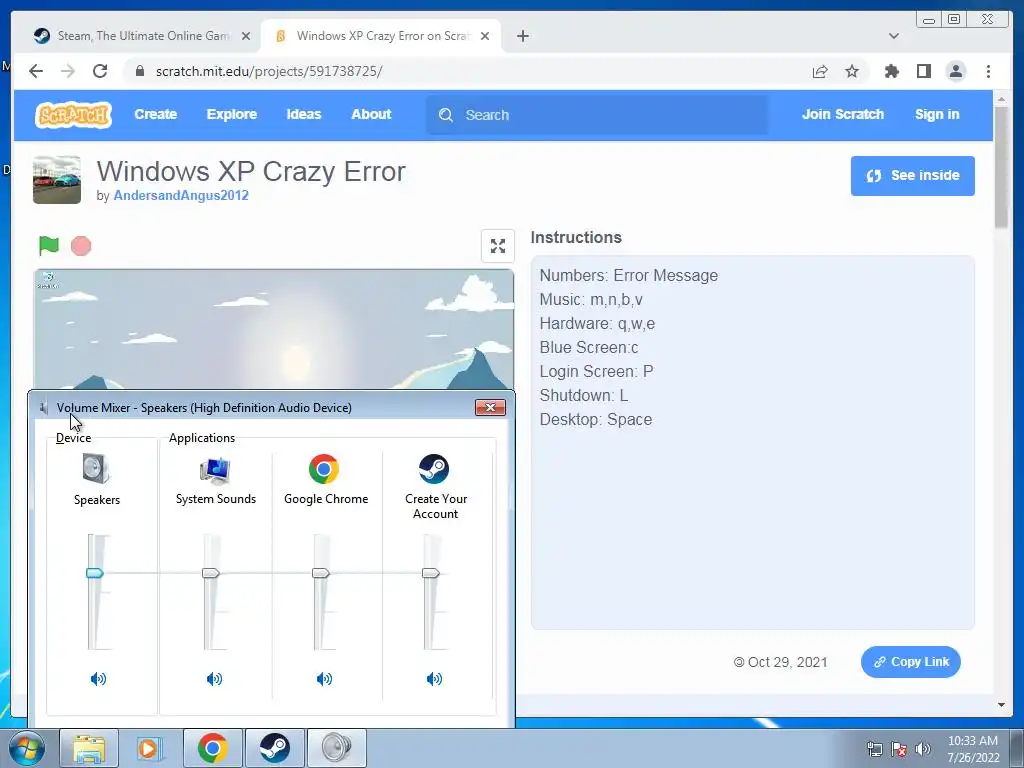
Task: Open Chrome extensions puzzle icon
Action: [x=891, y=71]
